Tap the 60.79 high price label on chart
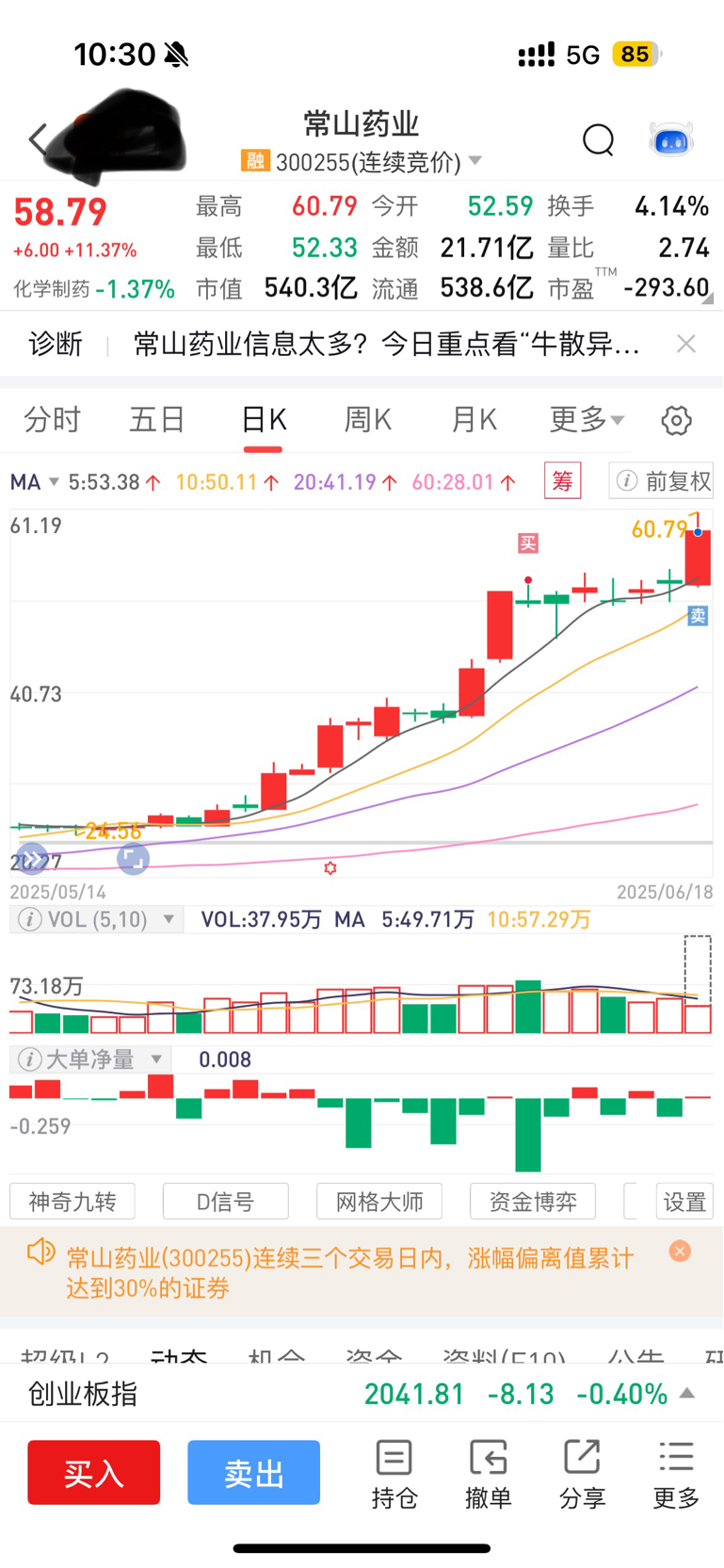 pyautogui.click(x=659, y=529)
